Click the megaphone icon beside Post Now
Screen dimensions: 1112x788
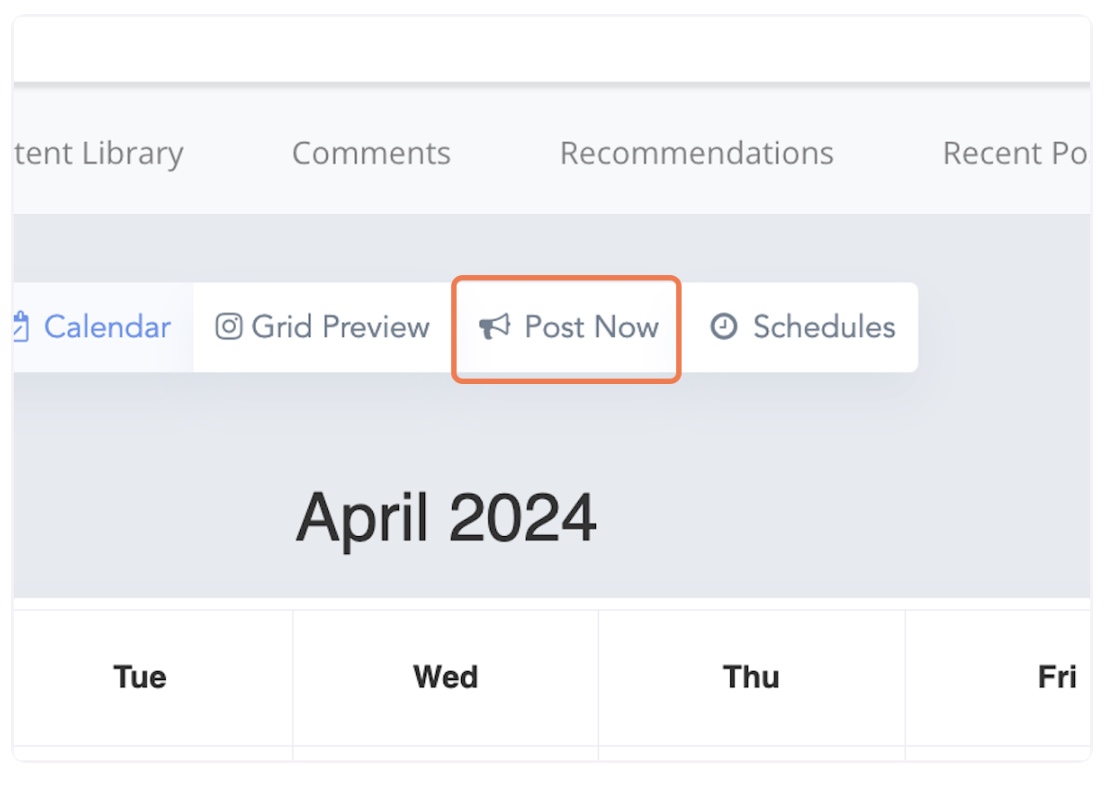coord(494,327)
